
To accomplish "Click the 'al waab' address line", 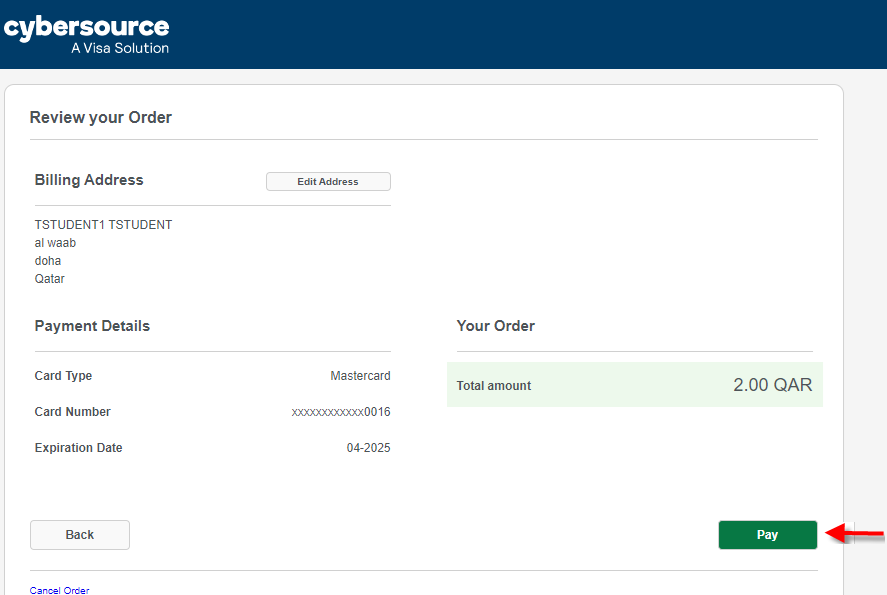I will pos(55,243).
